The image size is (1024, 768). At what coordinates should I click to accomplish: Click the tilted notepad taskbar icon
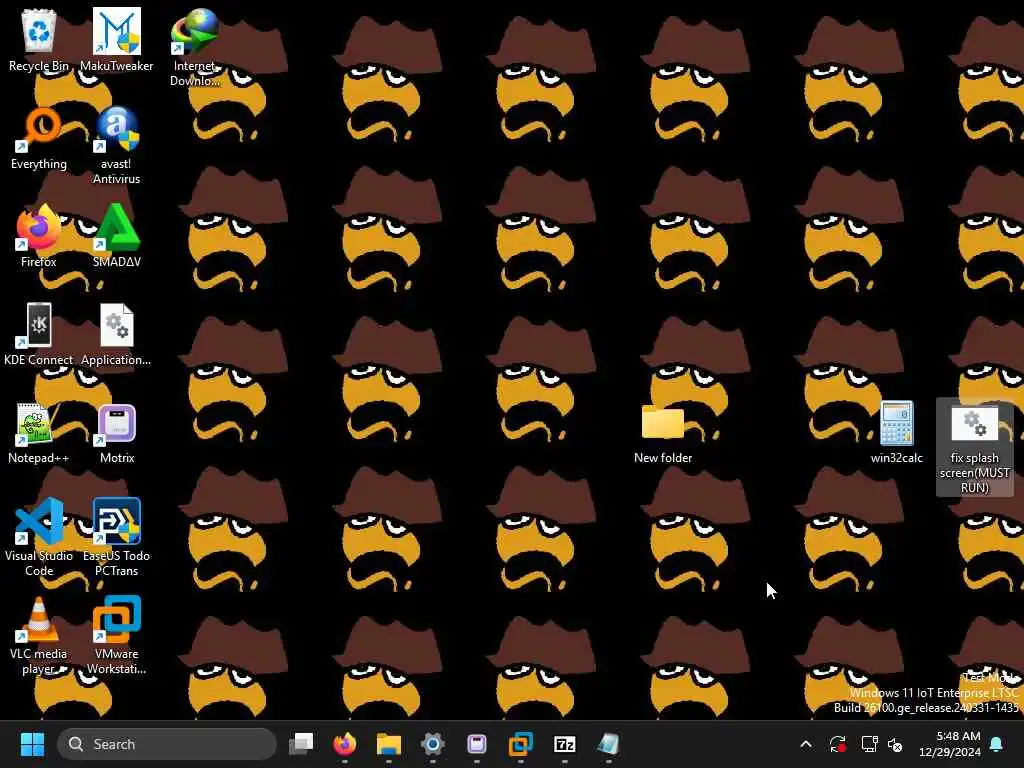point(608,744)
